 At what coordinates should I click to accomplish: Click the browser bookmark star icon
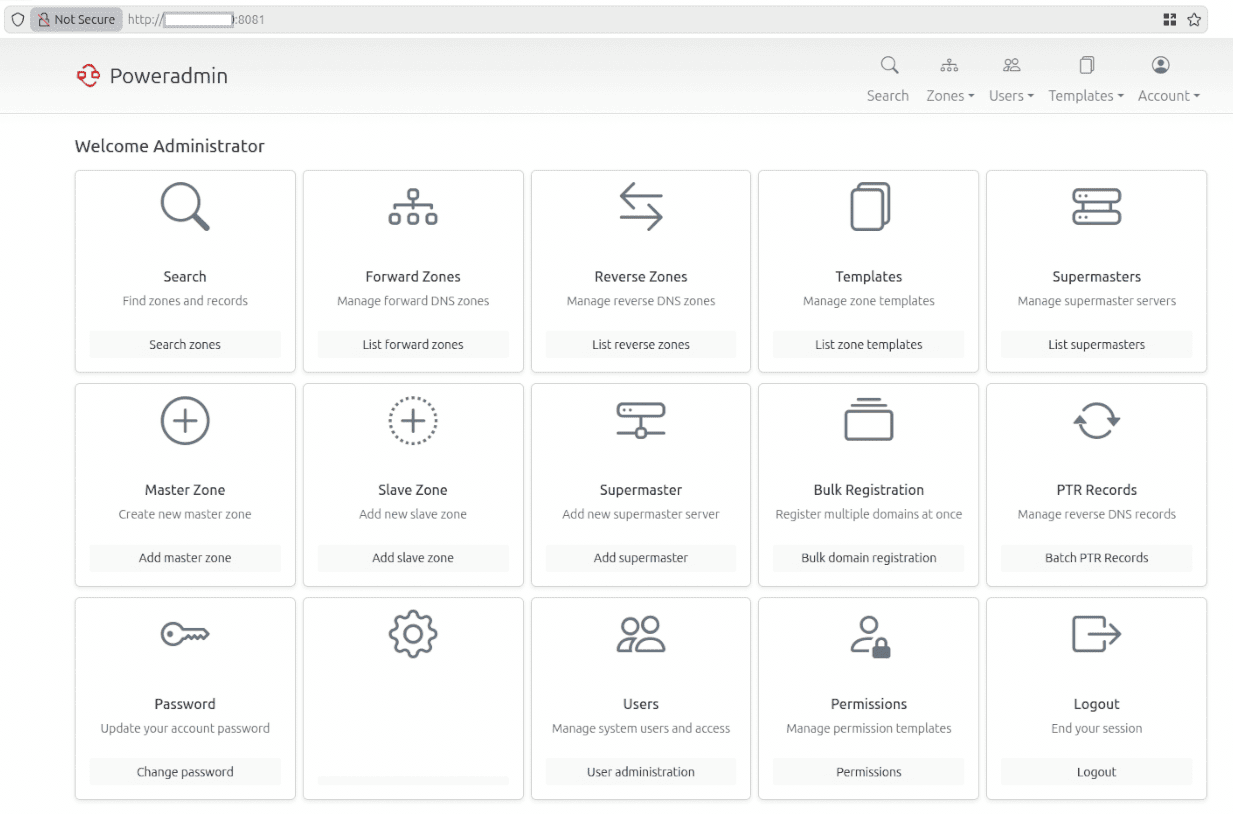[1194, 20]
